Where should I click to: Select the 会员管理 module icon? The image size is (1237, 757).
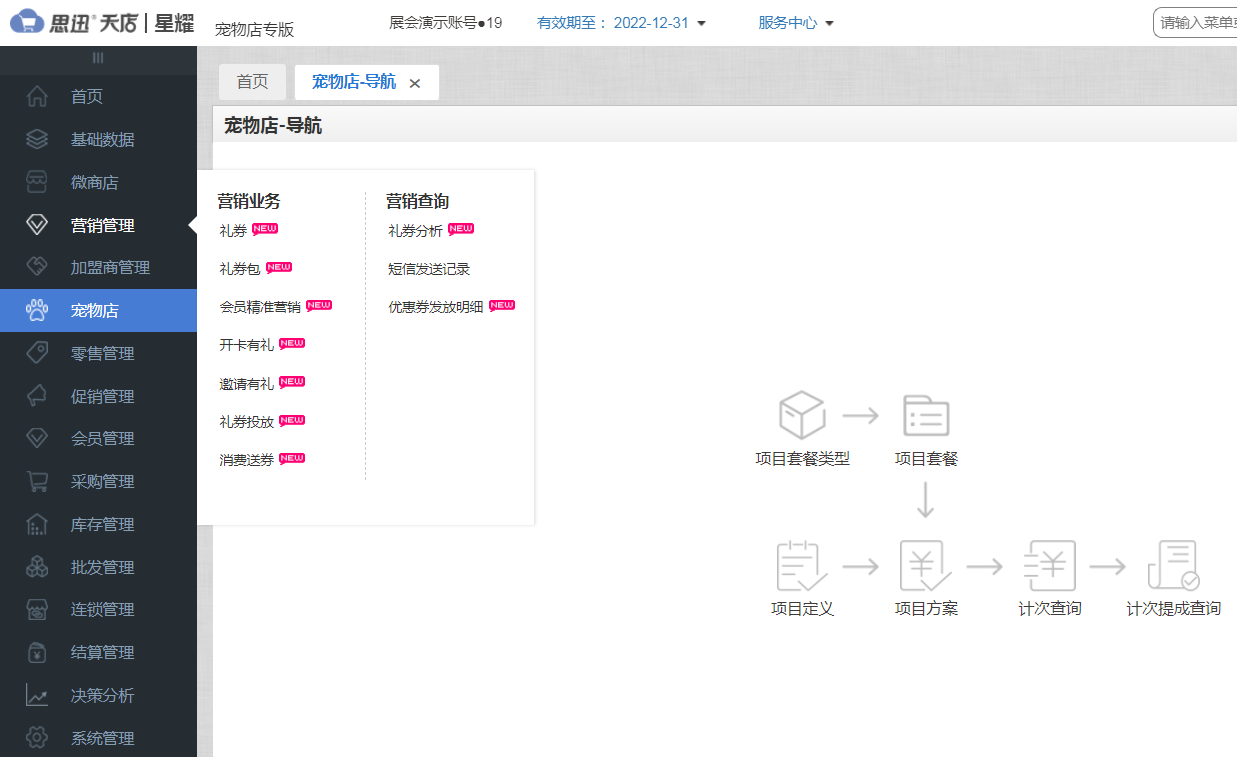pyautogui.click(x=37, y=438)
